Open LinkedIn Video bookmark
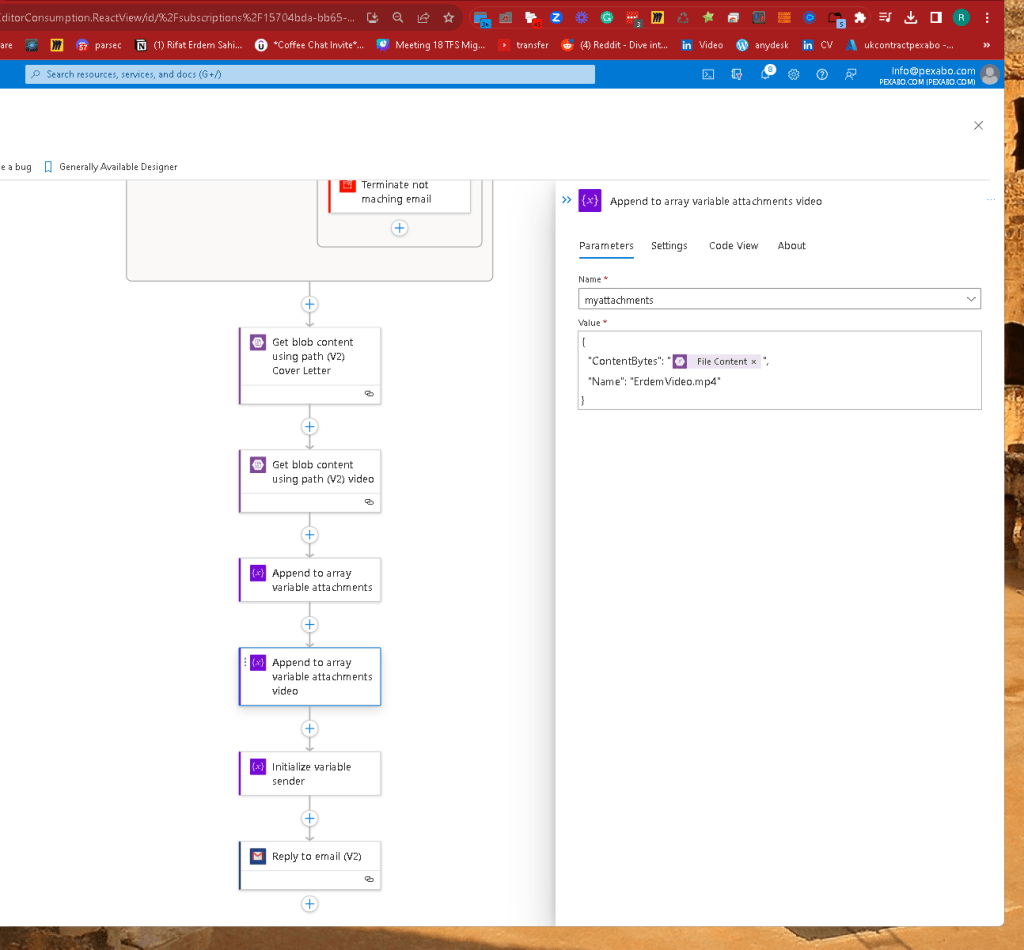The height and width of the screenshot is (950, 1024). point(702,45)
